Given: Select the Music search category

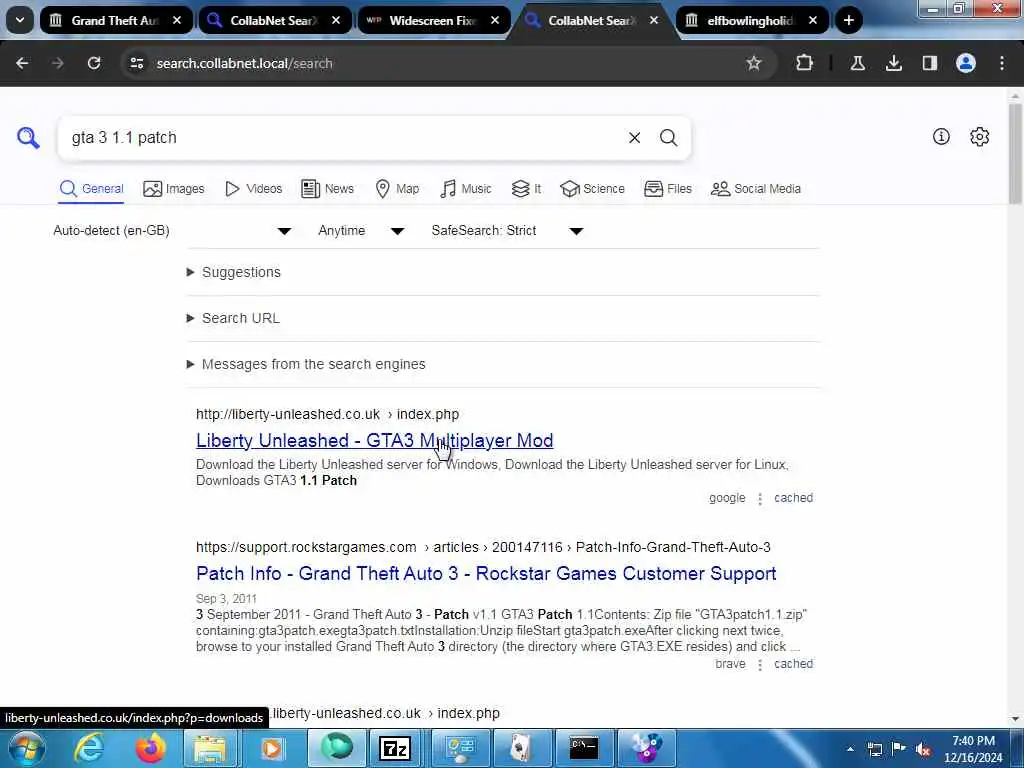Looking at the screenshot, I should 466,189.
